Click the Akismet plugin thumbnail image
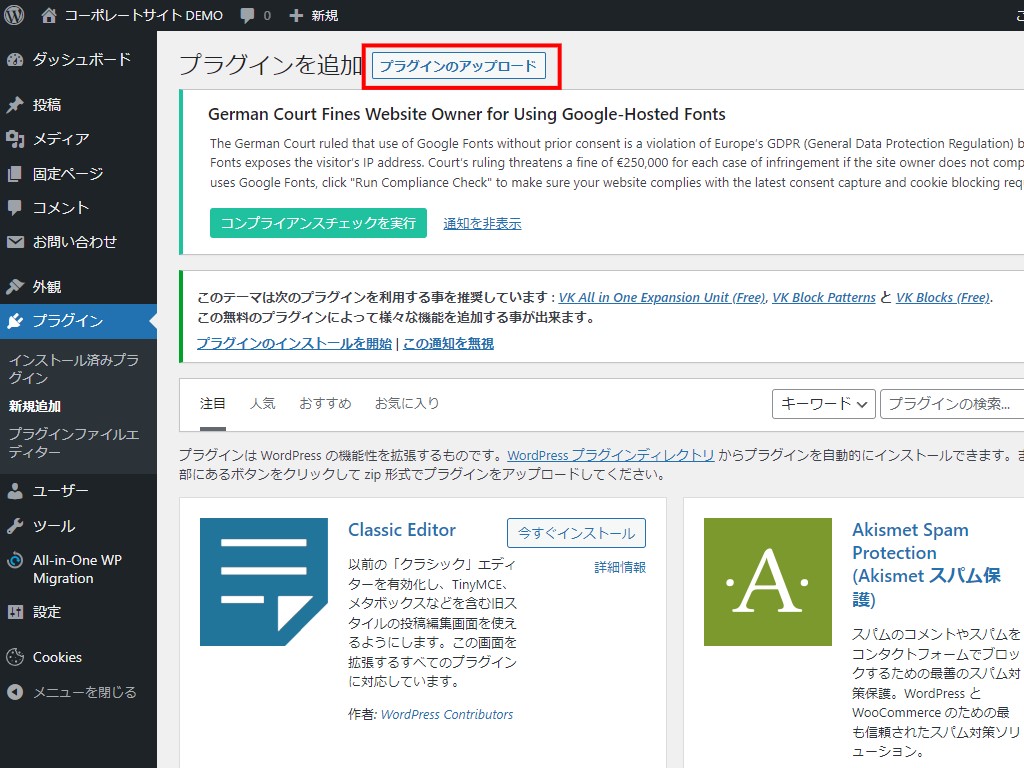This screenshot has height=768, width=1024. coord(767,582)
